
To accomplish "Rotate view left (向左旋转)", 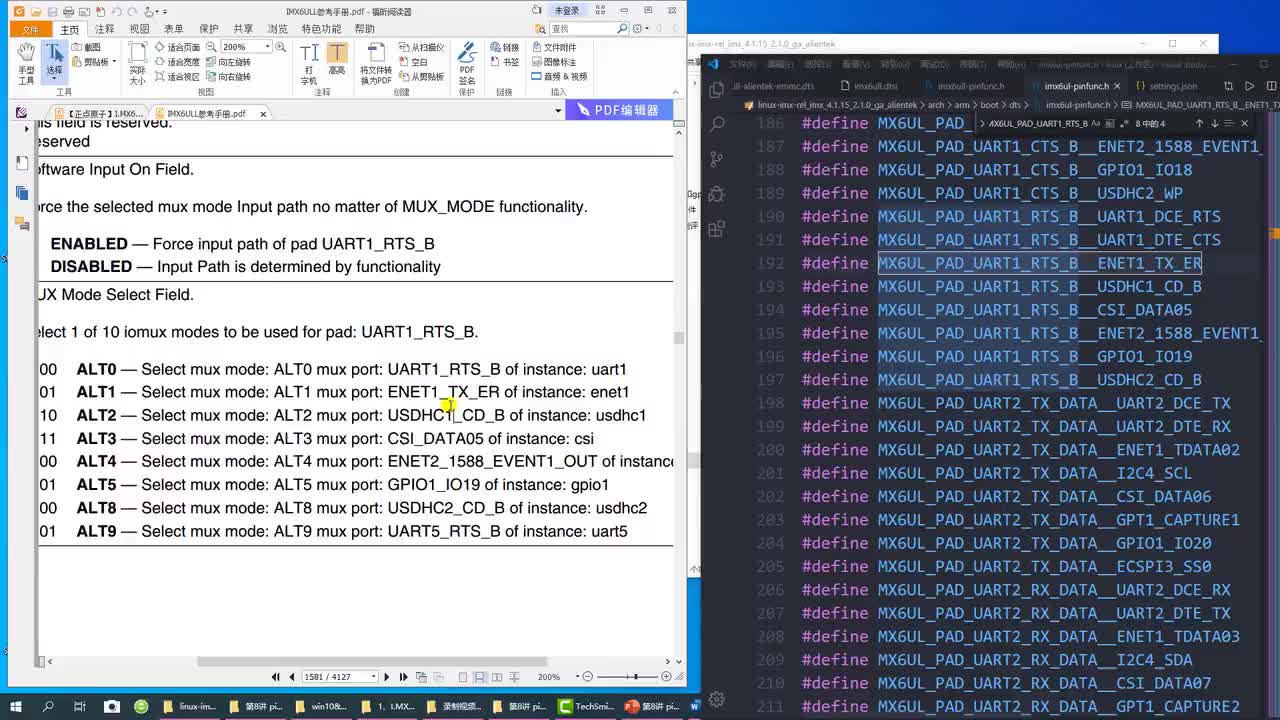I will click(228, 62).
